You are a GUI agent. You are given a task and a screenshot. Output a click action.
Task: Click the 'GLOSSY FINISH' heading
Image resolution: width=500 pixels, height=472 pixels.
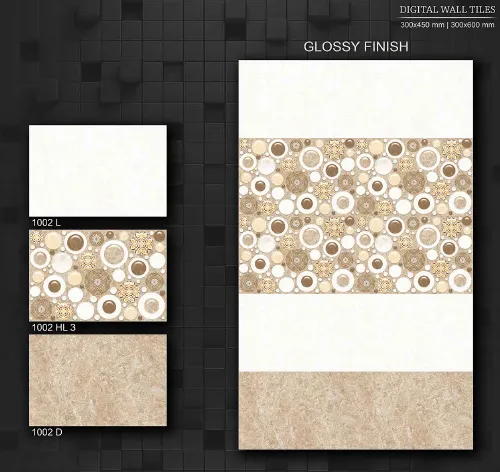click(356, 46)
